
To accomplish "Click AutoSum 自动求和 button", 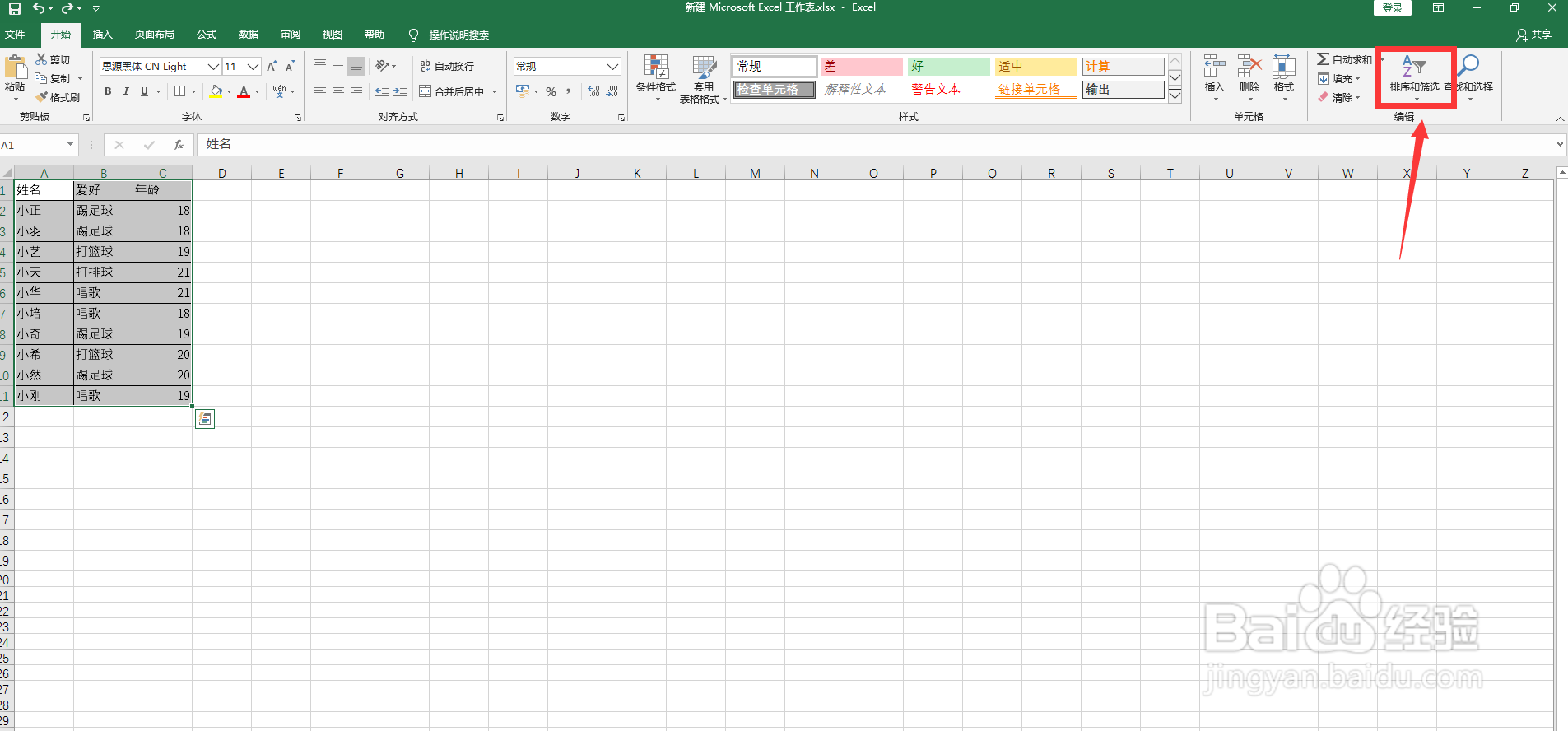I will pyautogui.click(x=1345, y=59).
